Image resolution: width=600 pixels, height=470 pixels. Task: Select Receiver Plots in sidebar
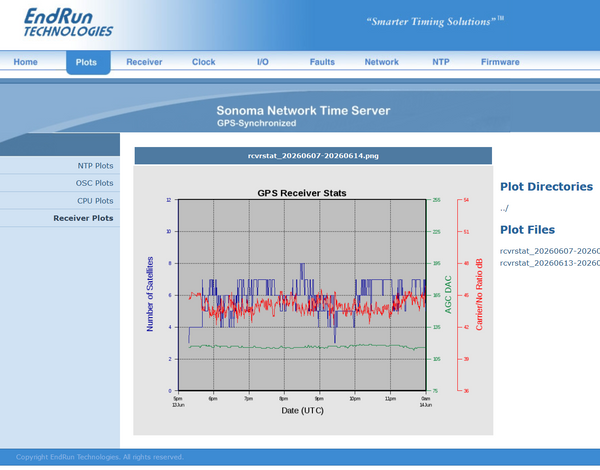pyautogui.click(x=83, y=218)
